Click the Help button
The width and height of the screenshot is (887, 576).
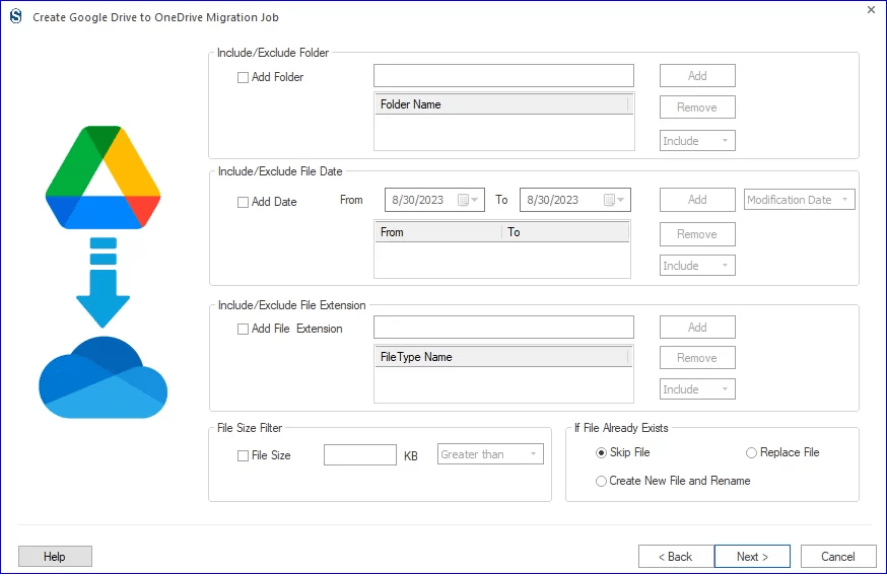(55, 556)
